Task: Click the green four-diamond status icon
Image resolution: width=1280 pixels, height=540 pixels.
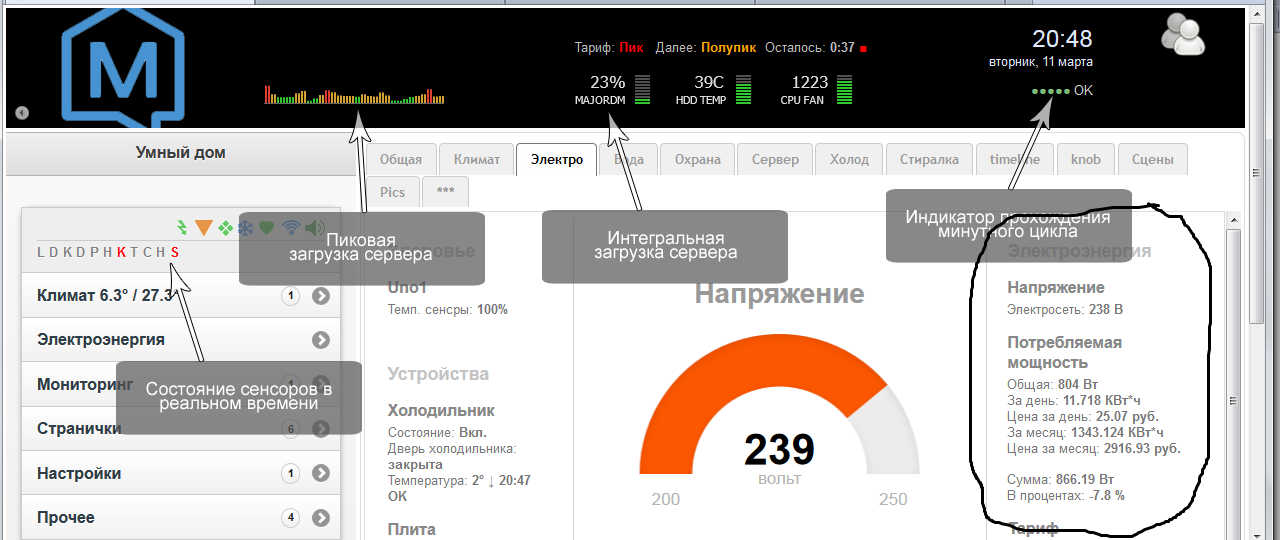Action: tap(226, 228)
